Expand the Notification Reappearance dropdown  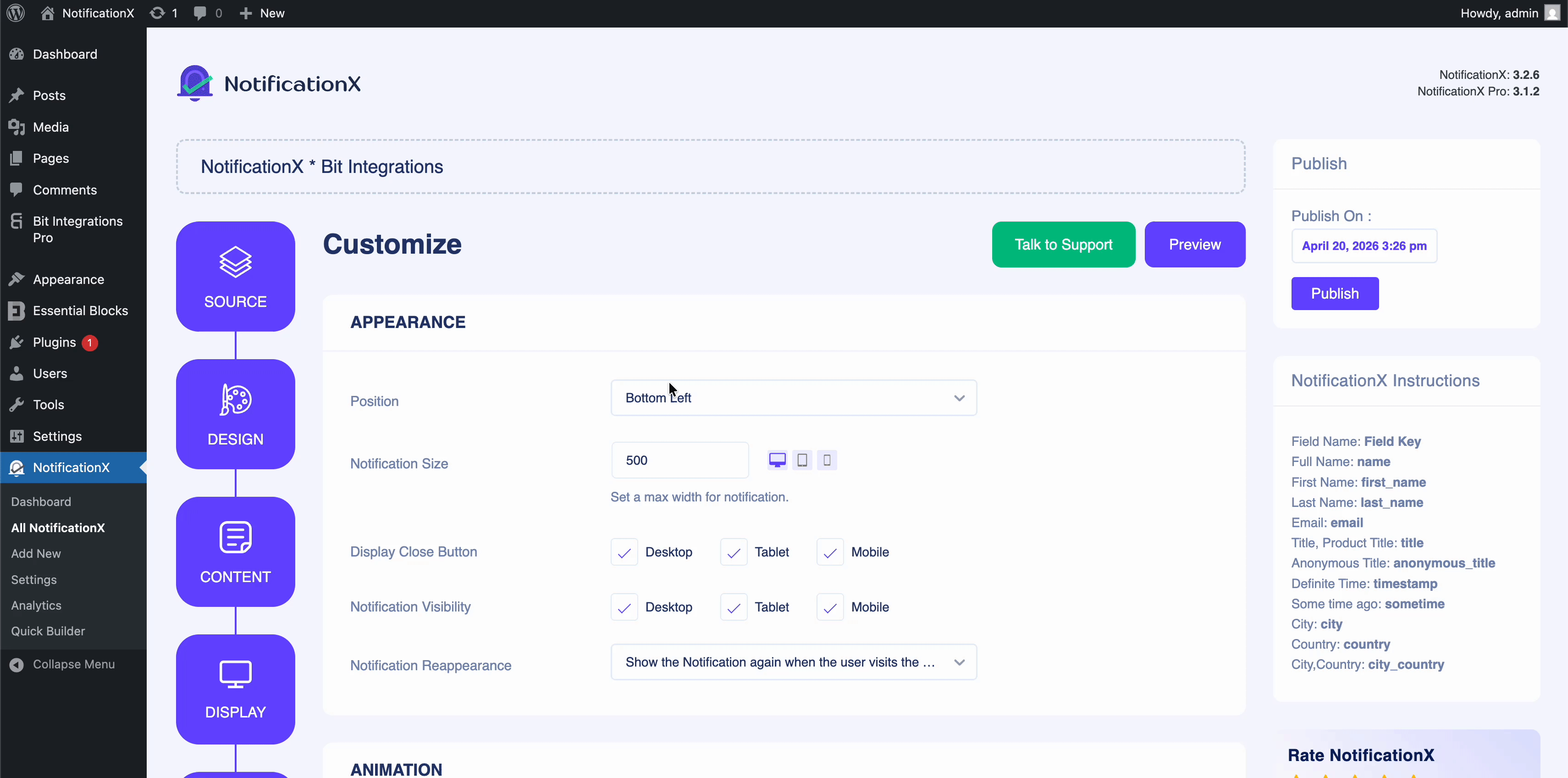click(x=793, y=661)
